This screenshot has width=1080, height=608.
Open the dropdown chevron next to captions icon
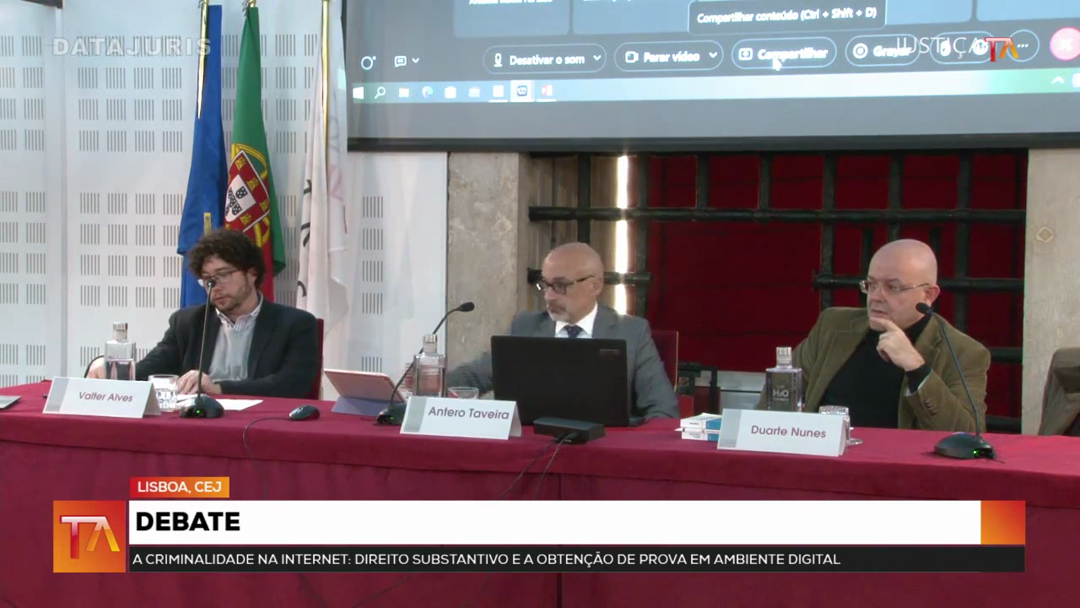[416, 62]
